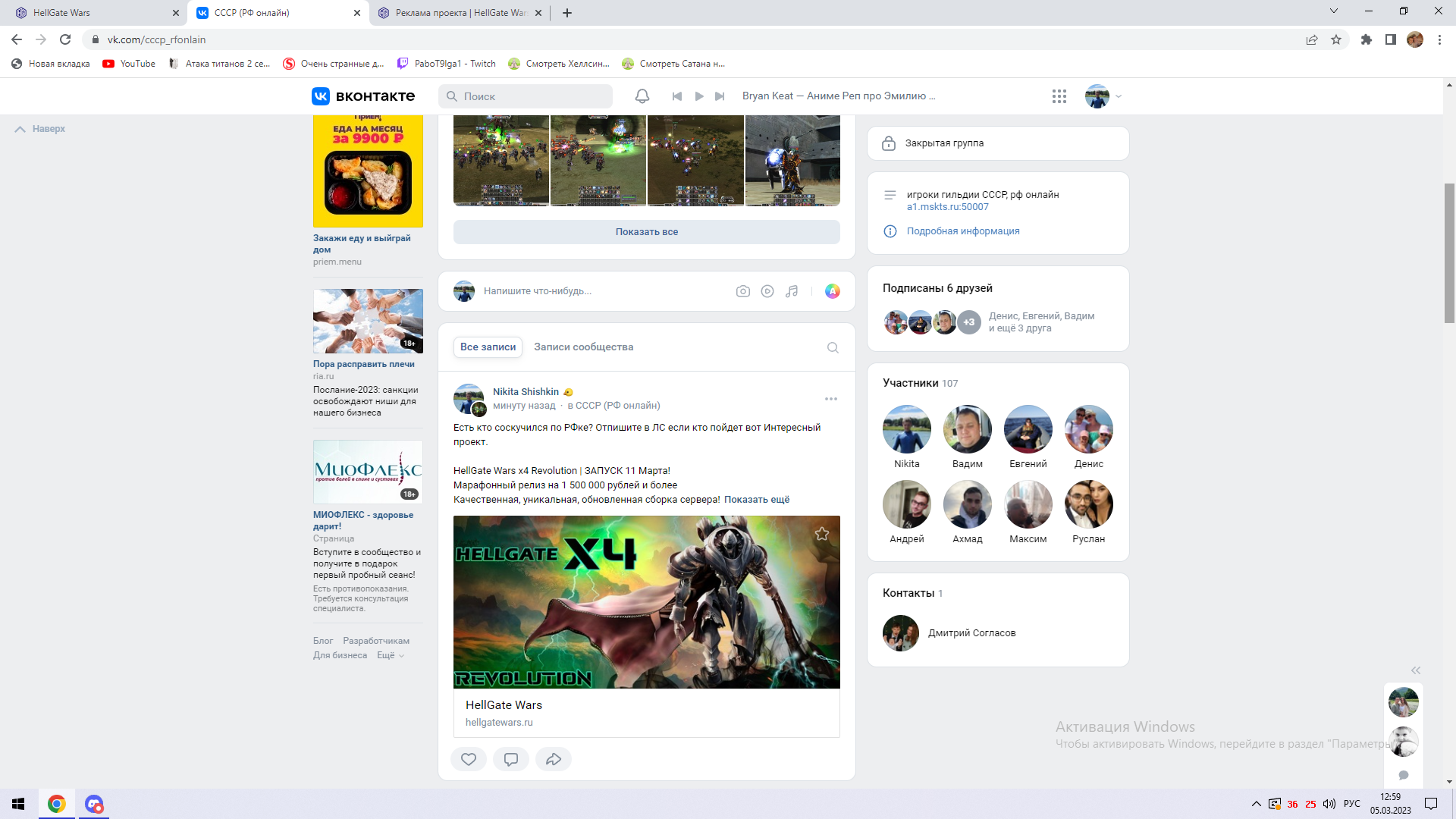Play previous track in VK player
This screenshot has width=1456, height=819.
(677, 96)
